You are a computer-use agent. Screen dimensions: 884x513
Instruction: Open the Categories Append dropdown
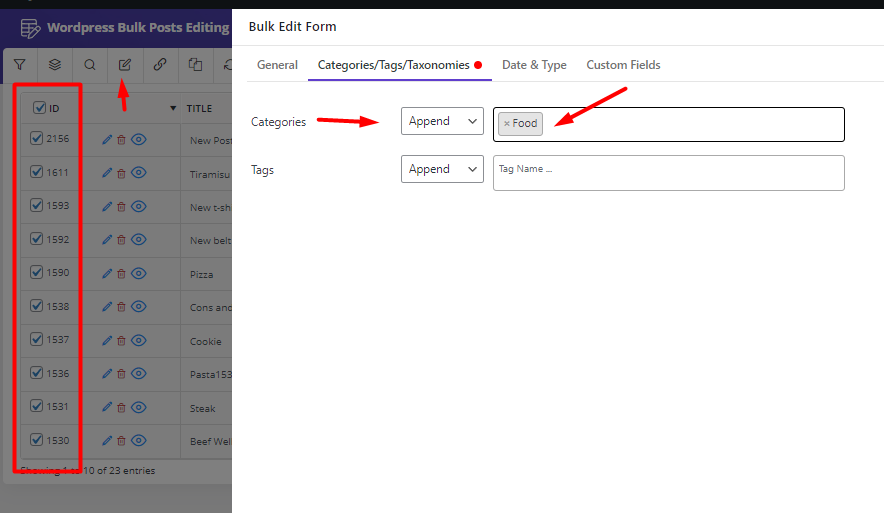pos(442,121)
